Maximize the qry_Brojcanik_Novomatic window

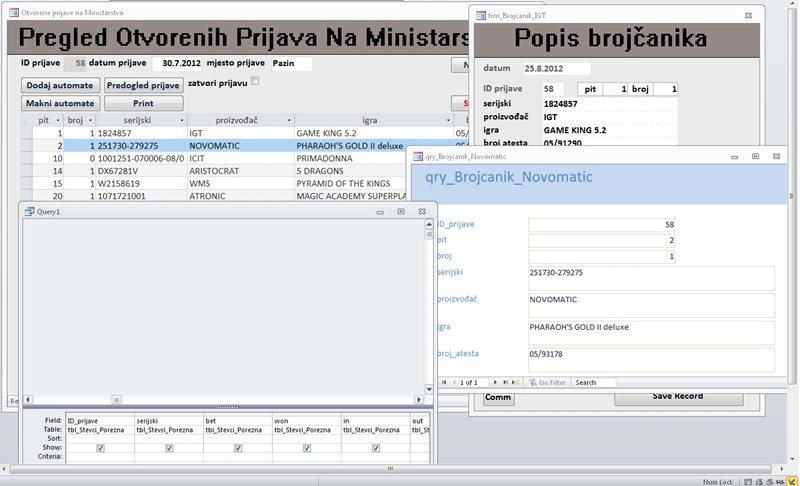tap(756, 157)
